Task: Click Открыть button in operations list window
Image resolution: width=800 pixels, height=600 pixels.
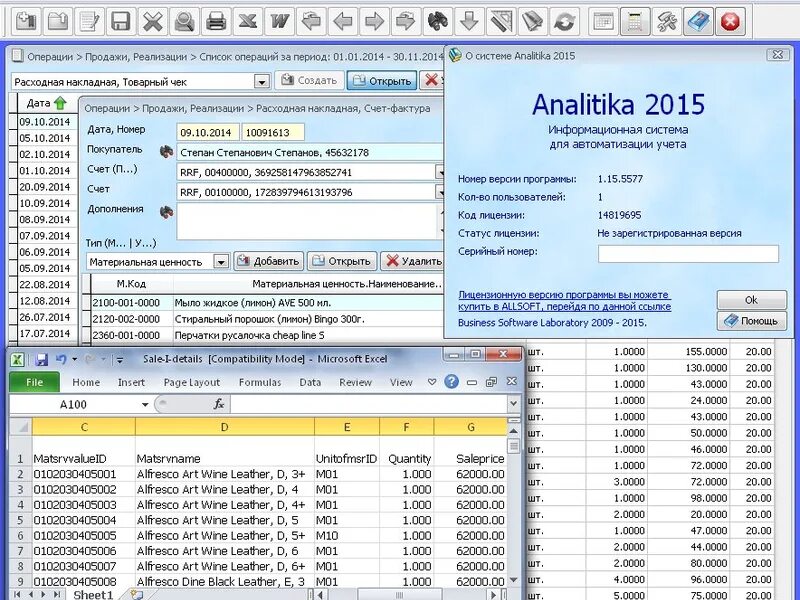Action: pos(382,81)
